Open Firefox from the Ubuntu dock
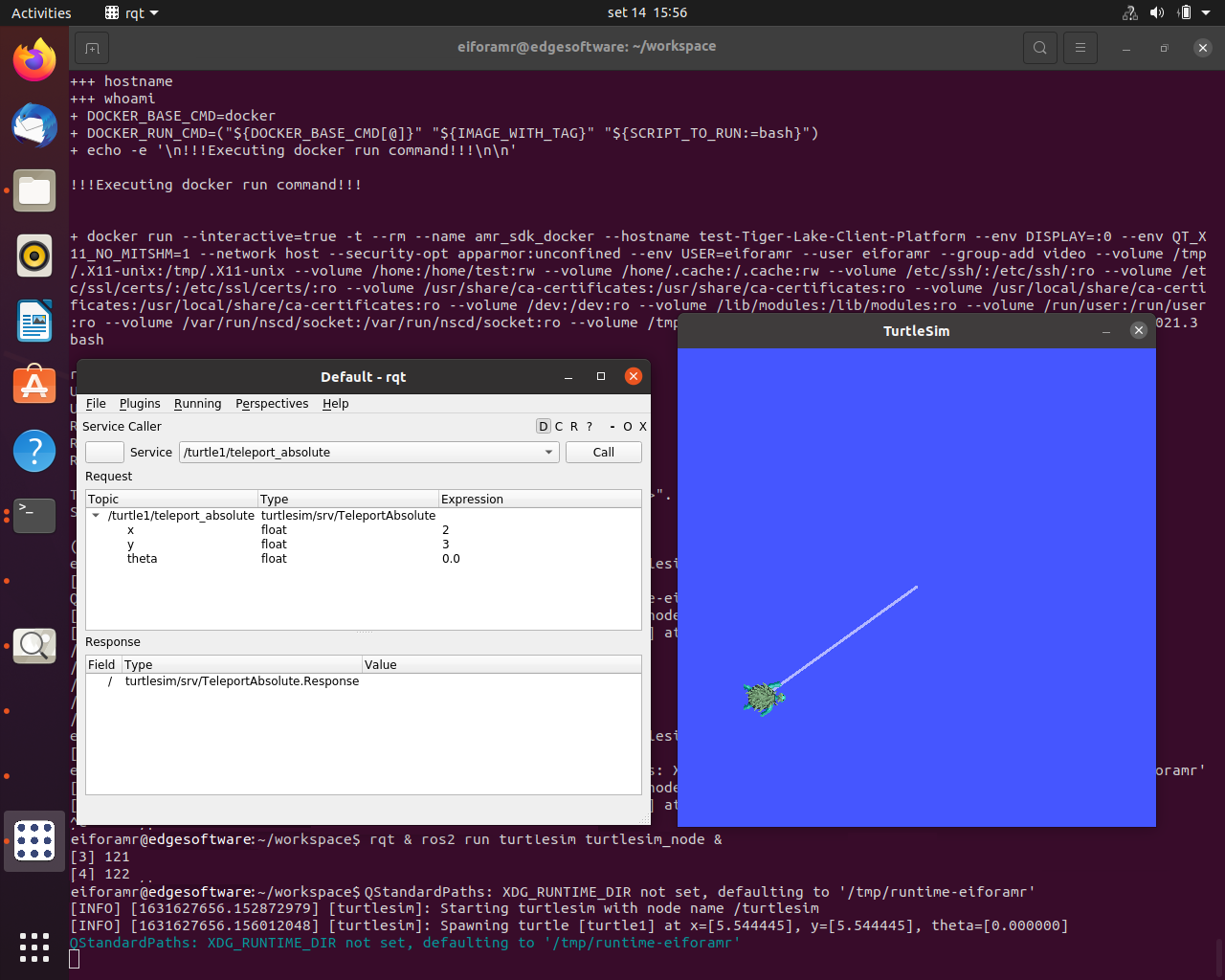Viewport: 1225px width, 980px height. point(34,60)
